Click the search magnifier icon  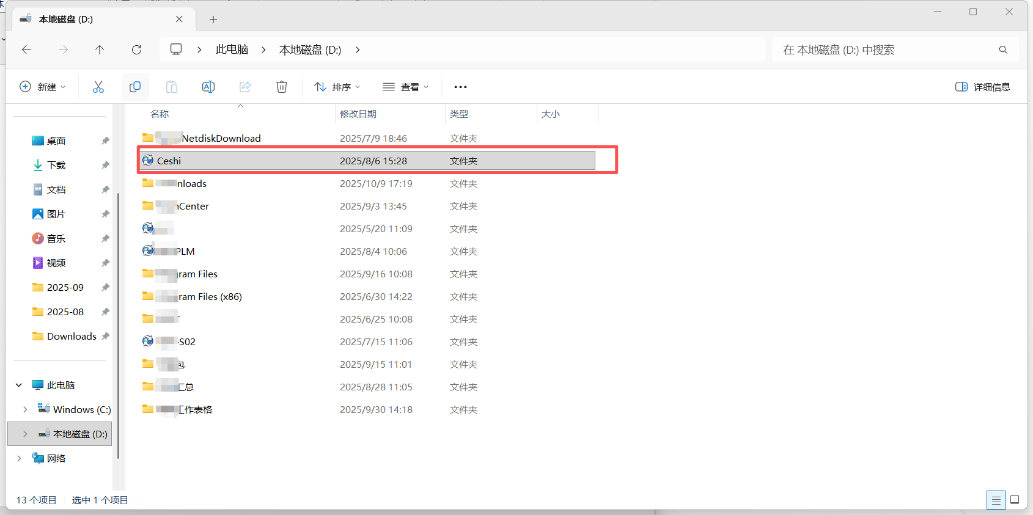(1003, 49)
